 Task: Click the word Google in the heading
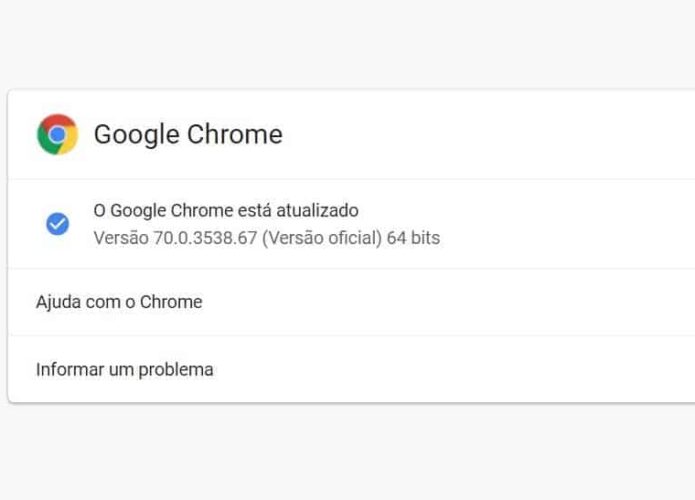[137, 134]
